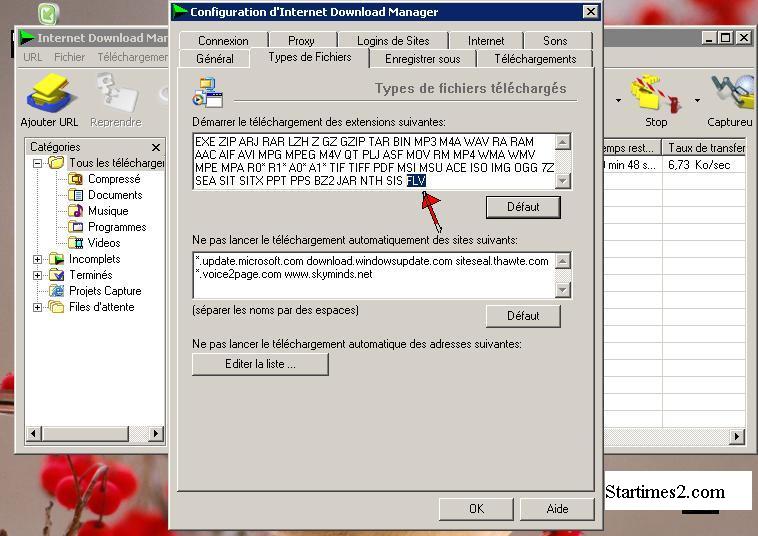
Task: Switch to the Proxy tab
Action: [301, 41]
